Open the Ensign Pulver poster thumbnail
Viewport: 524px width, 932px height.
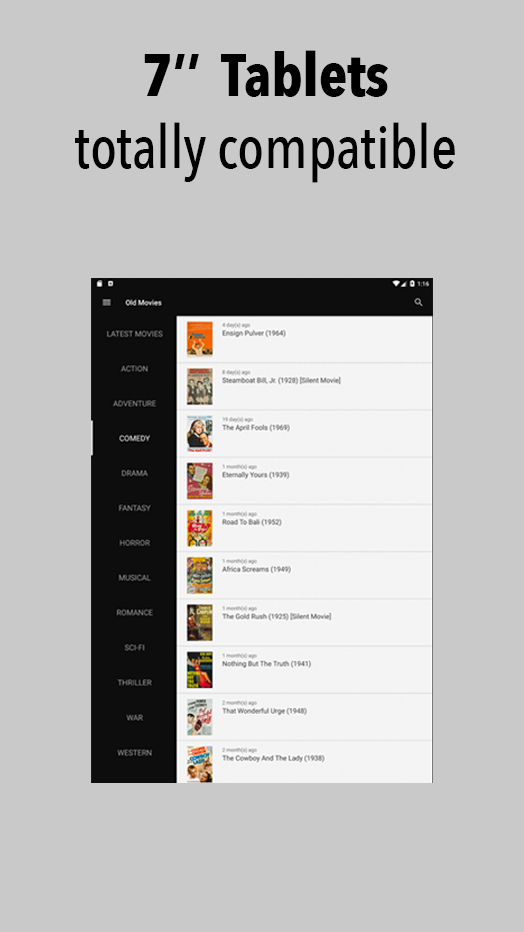200,339
